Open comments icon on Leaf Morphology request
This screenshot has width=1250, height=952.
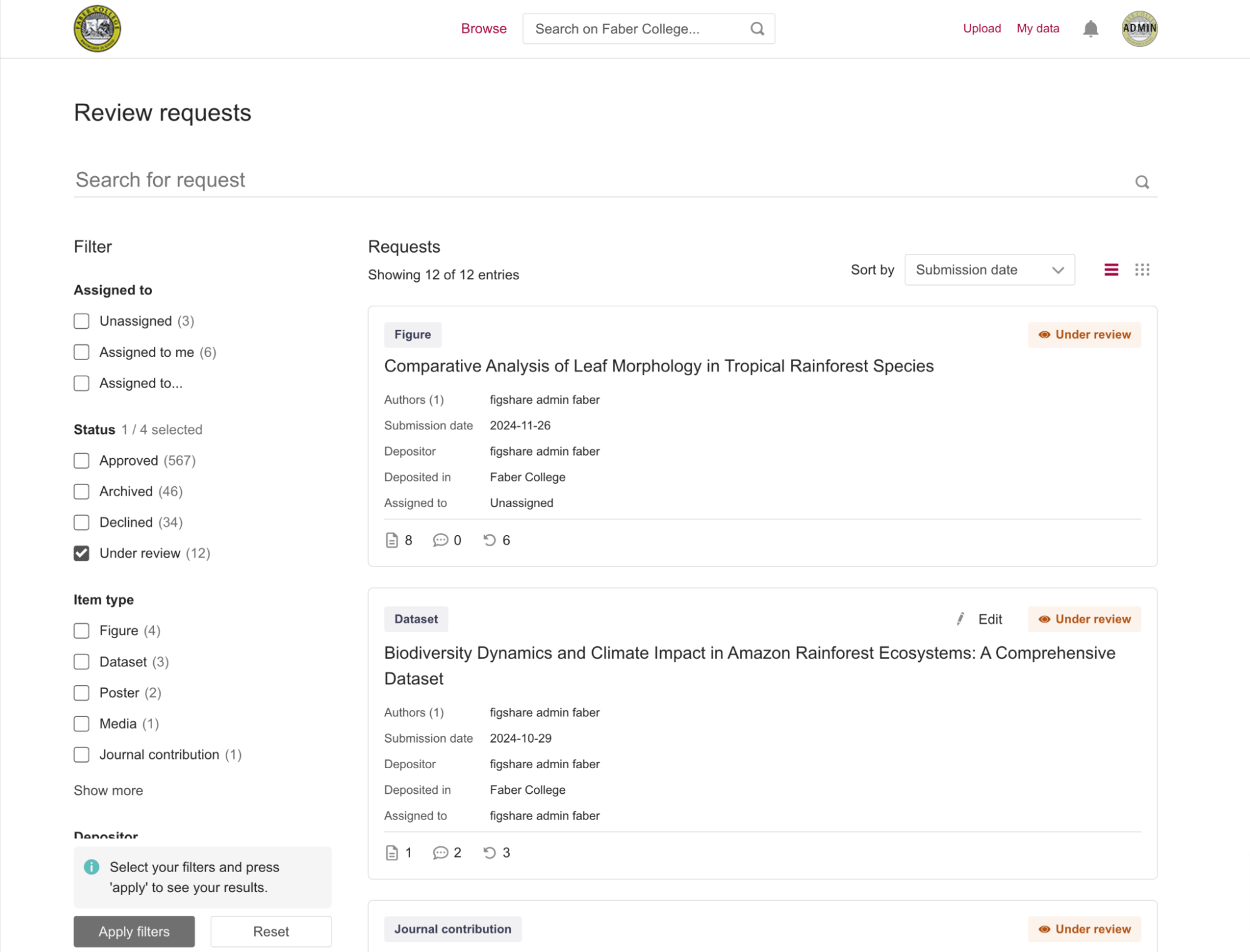tap(440, 540)
